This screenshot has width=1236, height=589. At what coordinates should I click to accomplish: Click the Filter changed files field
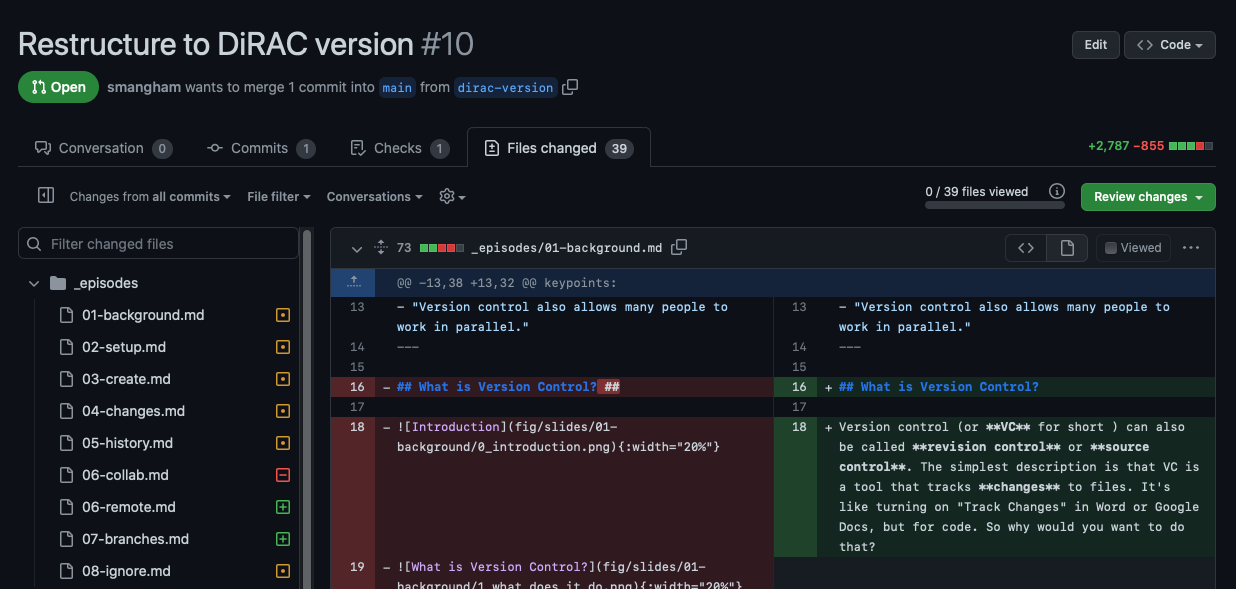coord(158,243)
